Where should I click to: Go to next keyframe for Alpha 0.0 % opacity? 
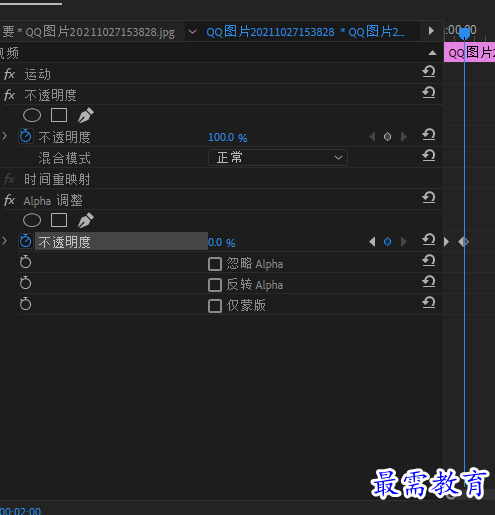point(403,242)
